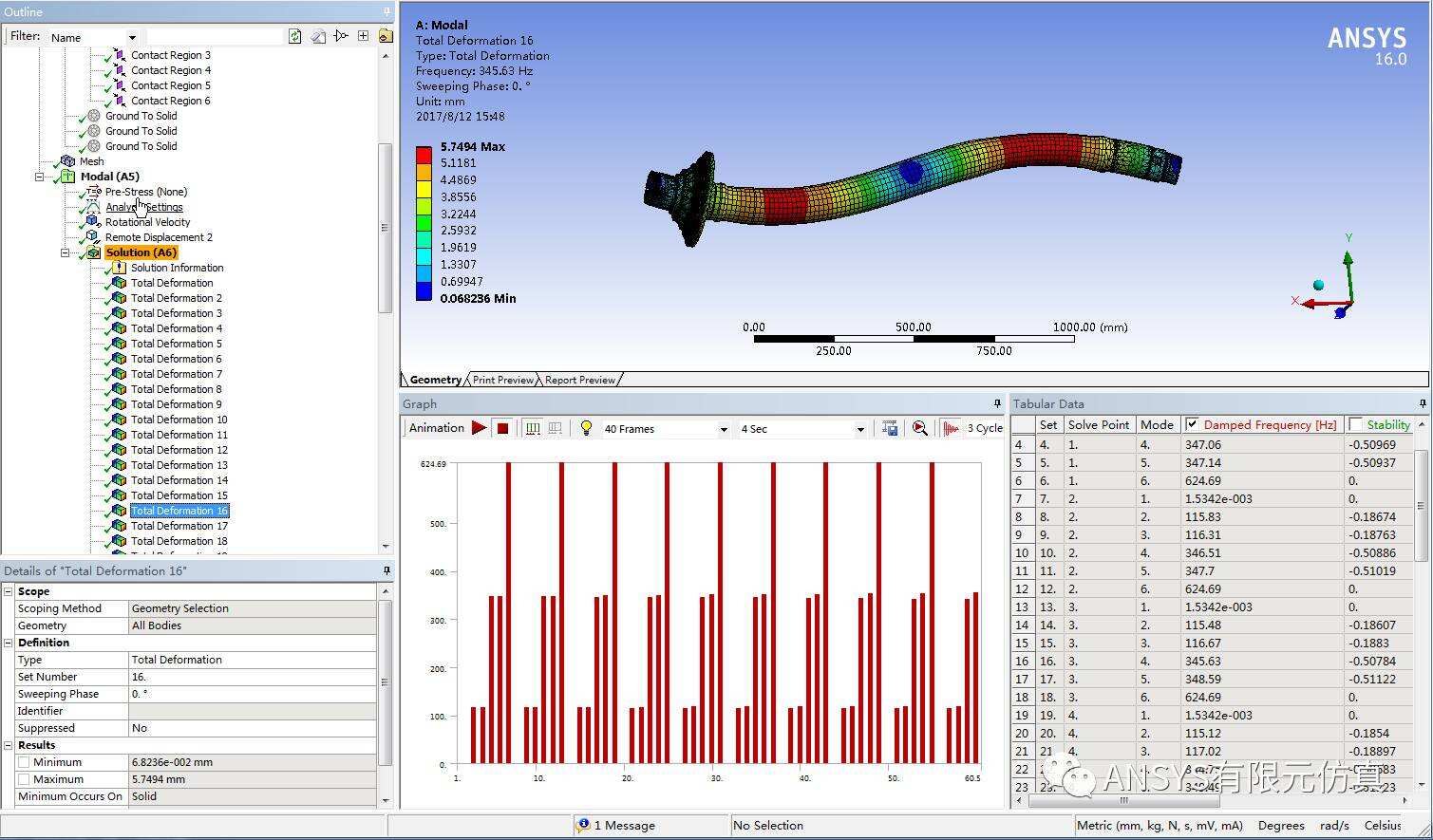Enable the Stability column checkbox
The image size is (1433, 840).
tap(1355, 424)
